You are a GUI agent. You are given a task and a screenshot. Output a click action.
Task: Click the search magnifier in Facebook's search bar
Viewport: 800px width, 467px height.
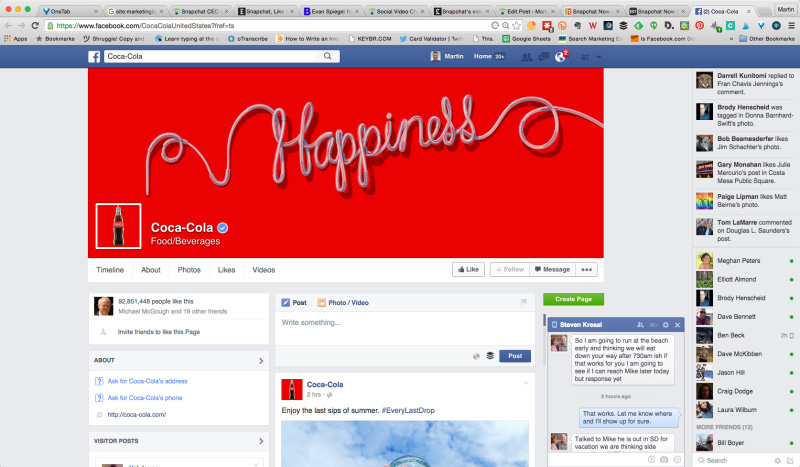(328, 56)
